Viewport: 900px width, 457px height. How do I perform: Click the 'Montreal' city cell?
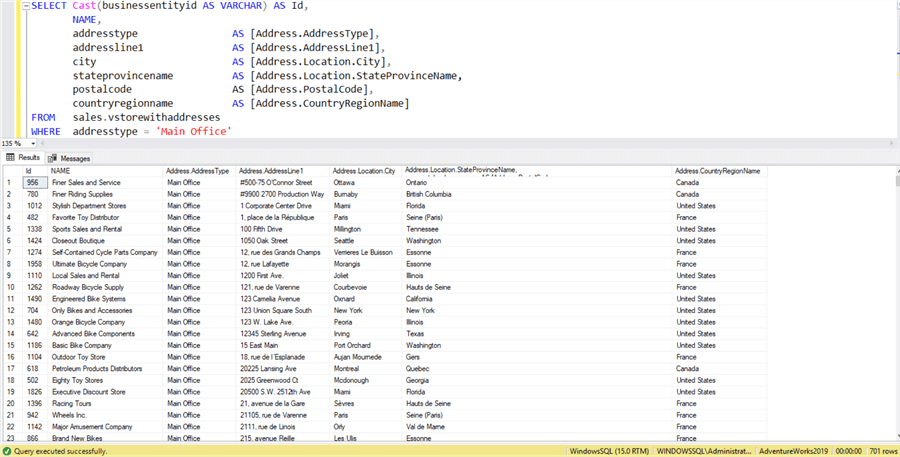[348, 368]
